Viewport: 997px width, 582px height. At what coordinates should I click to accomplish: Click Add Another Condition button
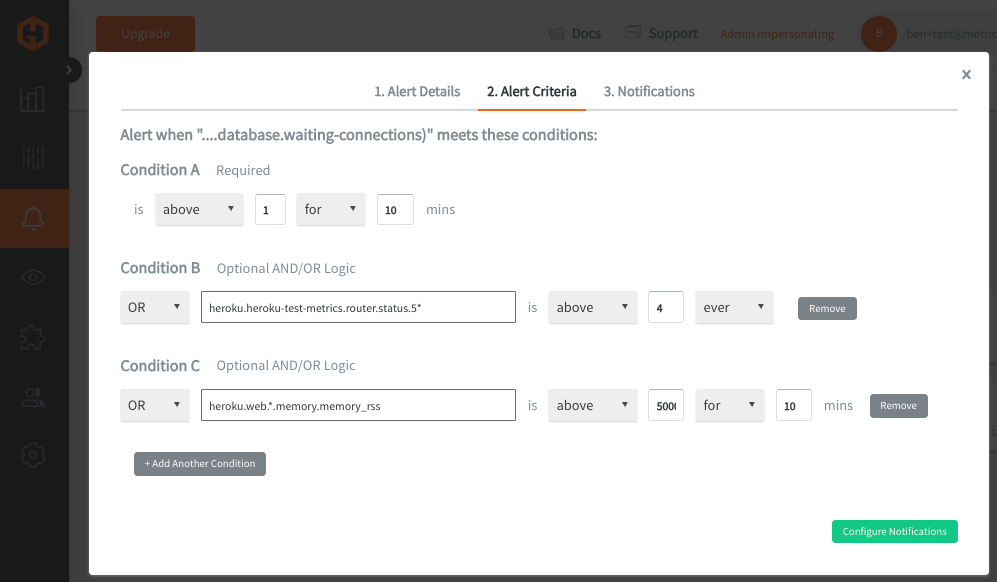(x=200, y=464)
